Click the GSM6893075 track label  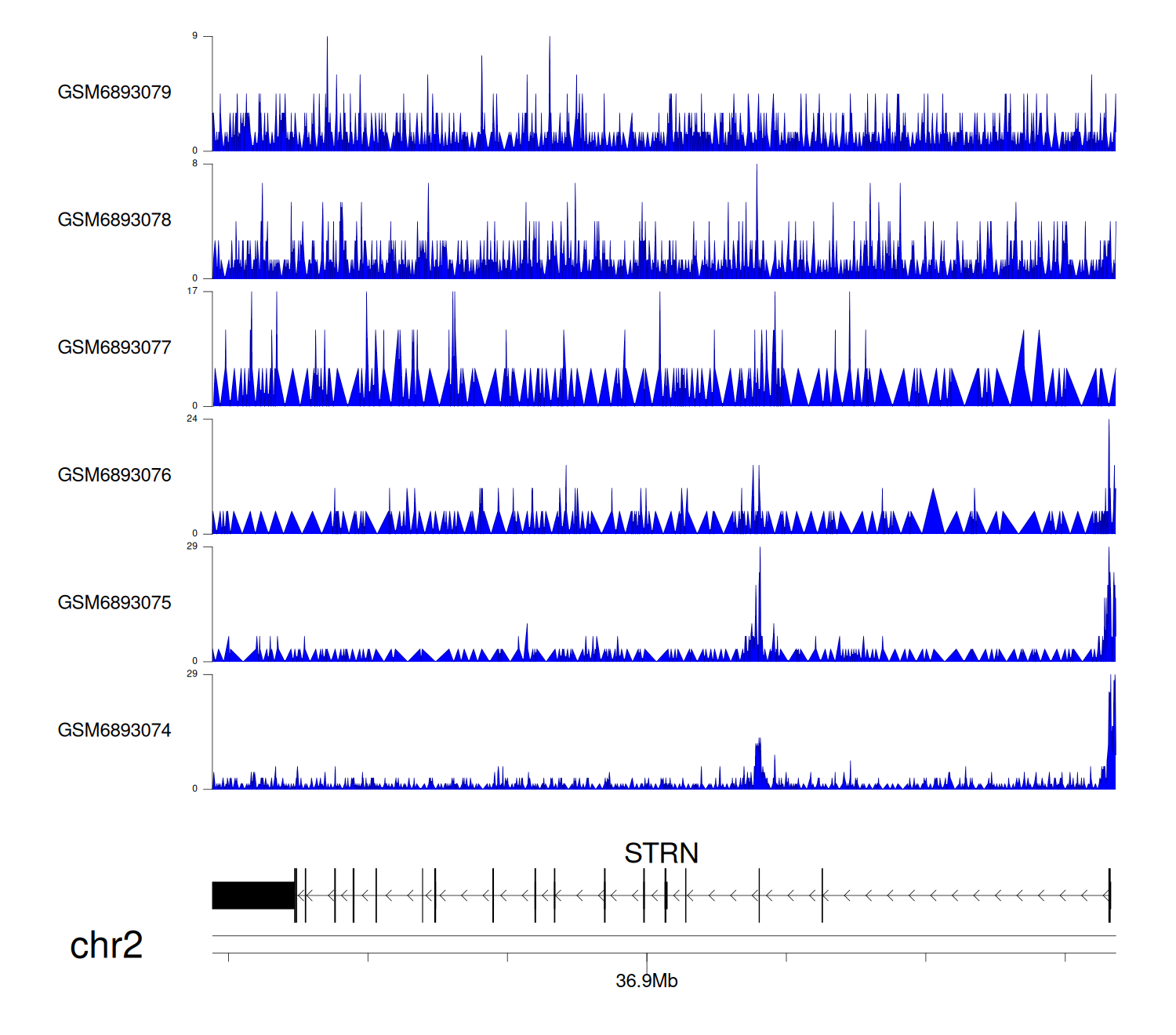[x=114, y=603]
